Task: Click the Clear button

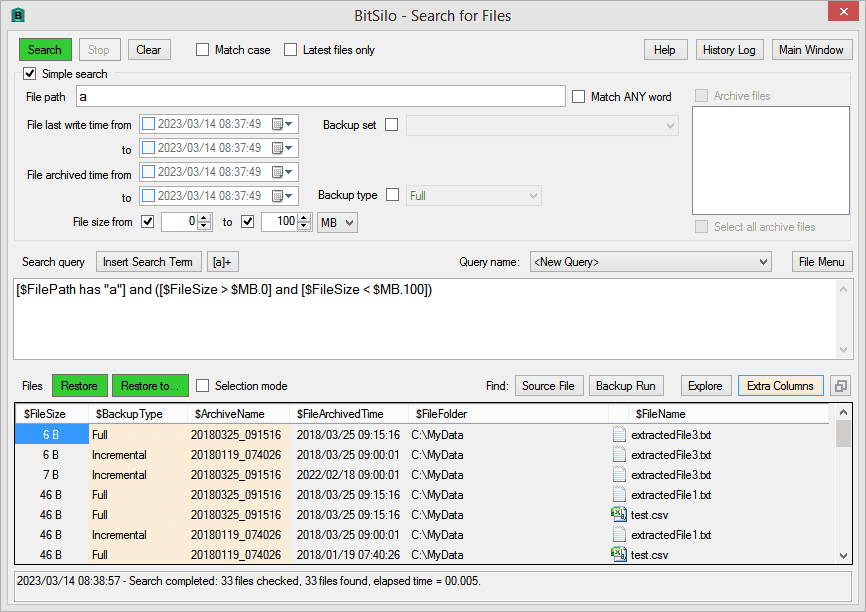Action: click(149, 50)
